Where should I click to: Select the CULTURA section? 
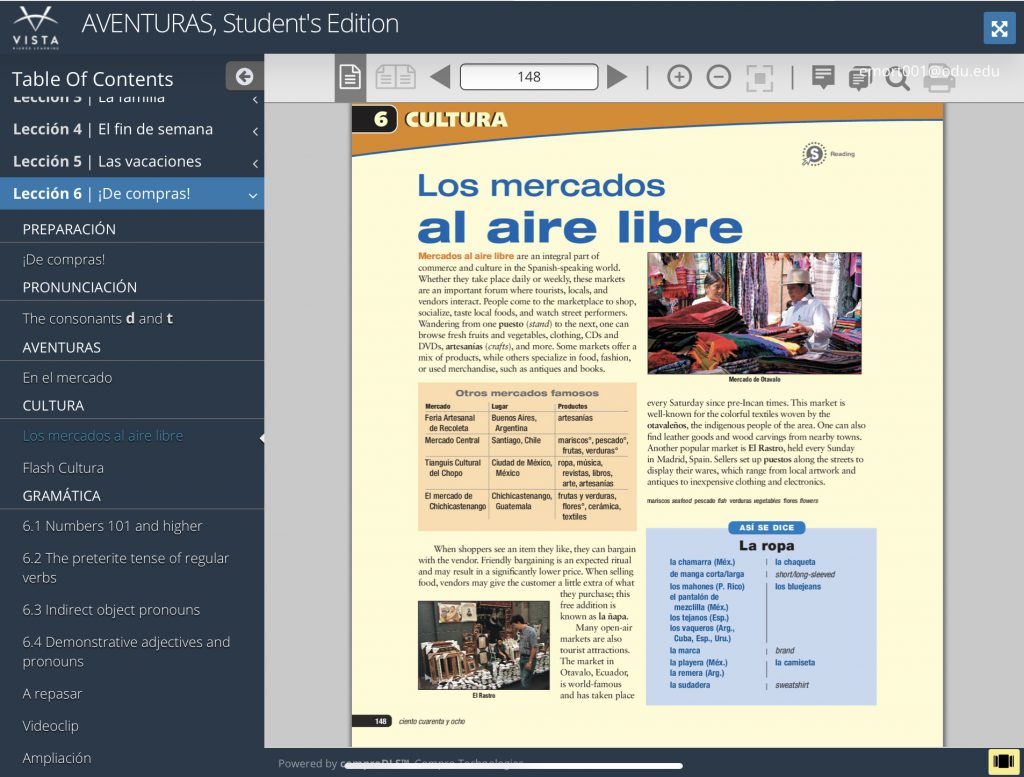tap(53, 405)
